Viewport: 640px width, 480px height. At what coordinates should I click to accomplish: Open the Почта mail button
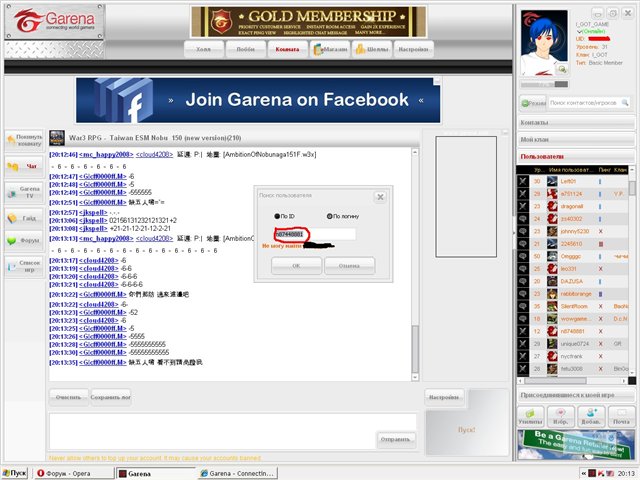point(621,416)
